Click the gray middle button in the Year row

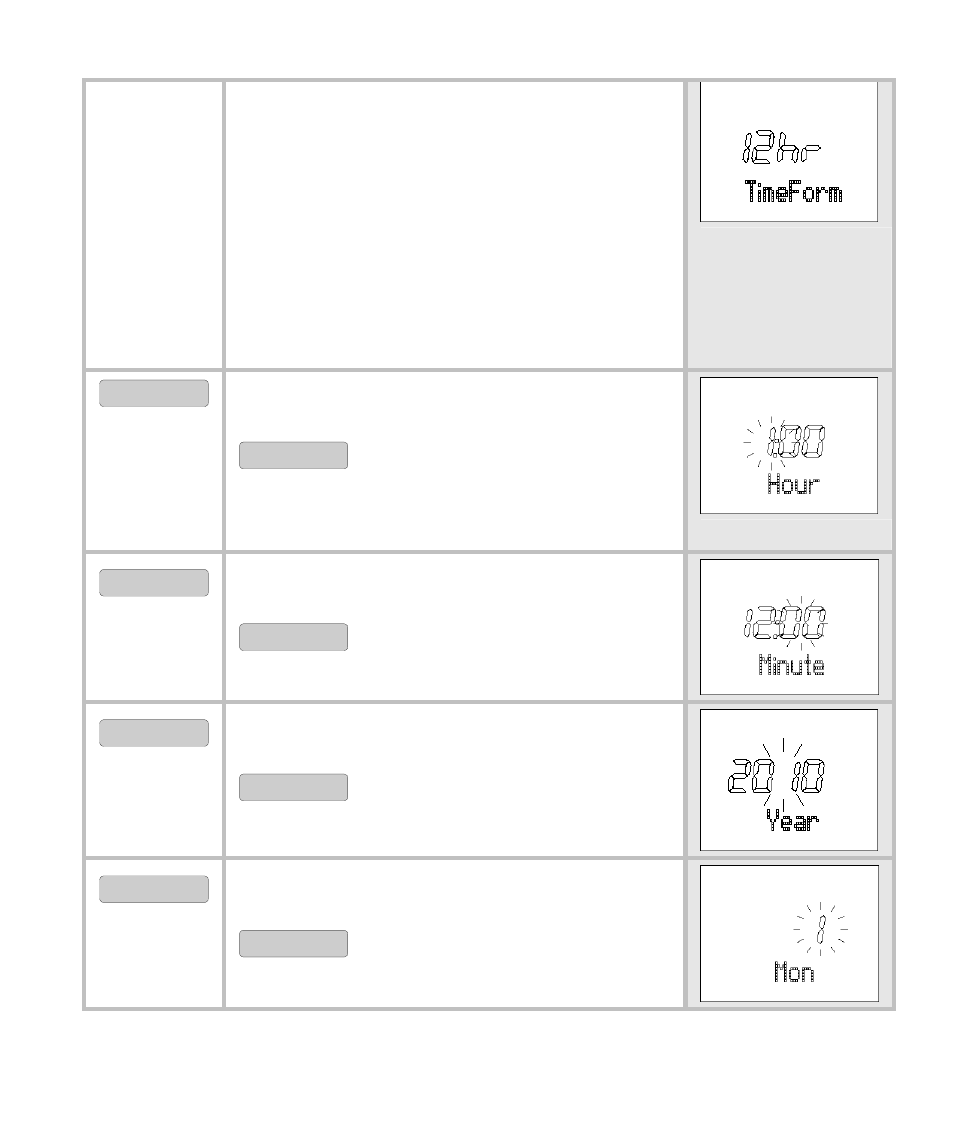tap(293, 787)
